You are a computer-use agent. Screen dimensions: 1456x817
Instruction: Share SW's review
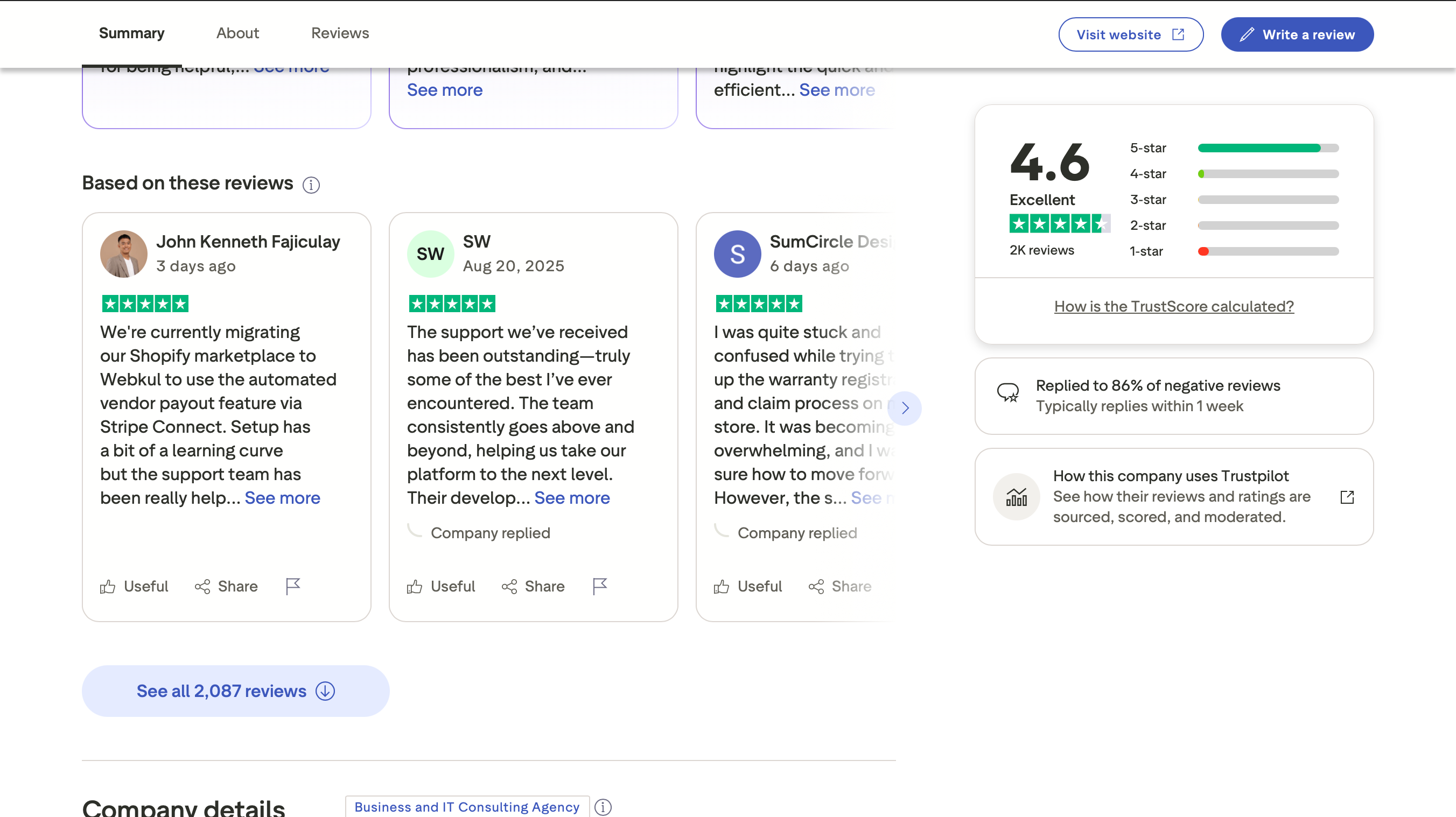tap(533, 587)
